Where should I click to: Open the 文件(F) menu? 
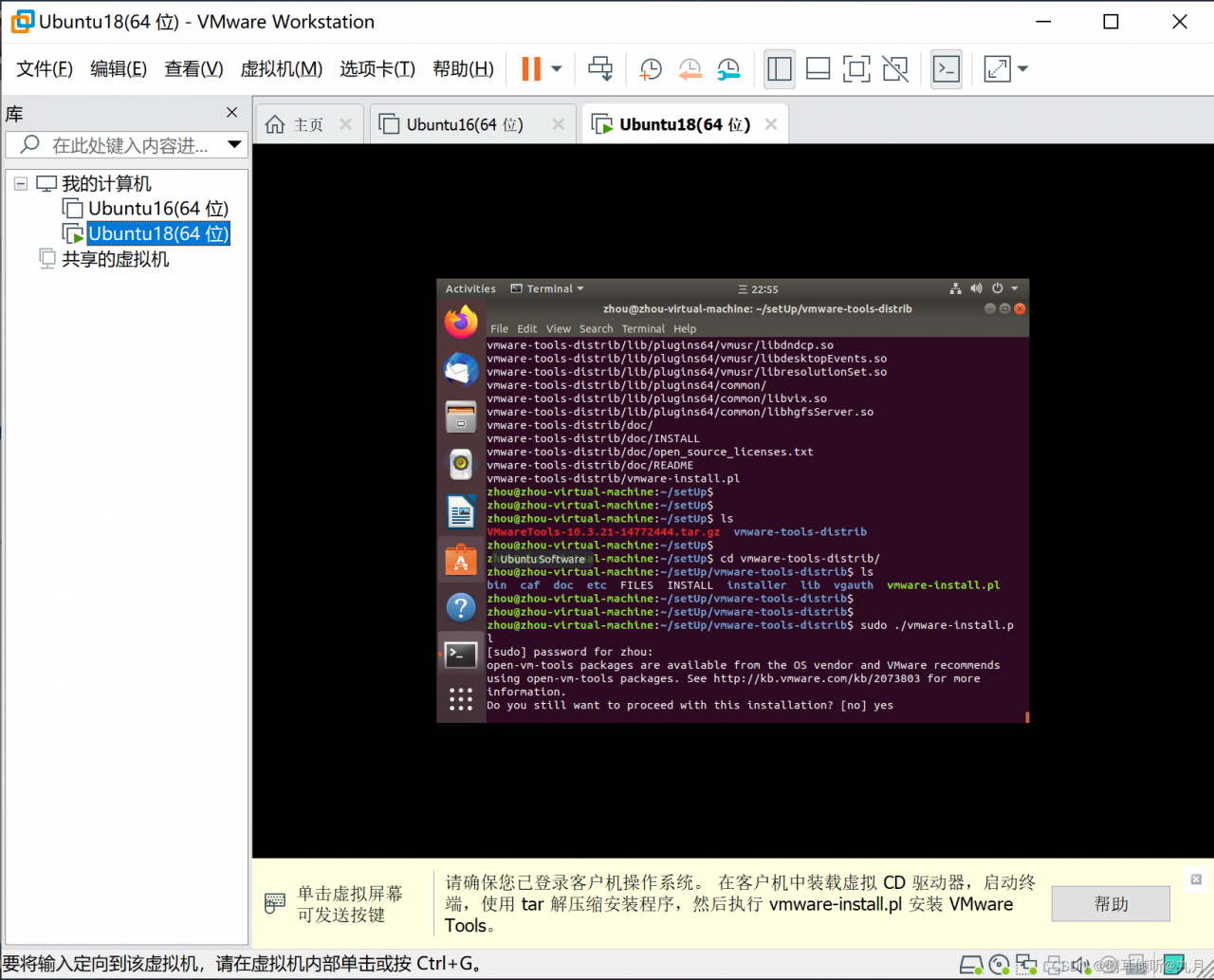[x=45, y=68]
